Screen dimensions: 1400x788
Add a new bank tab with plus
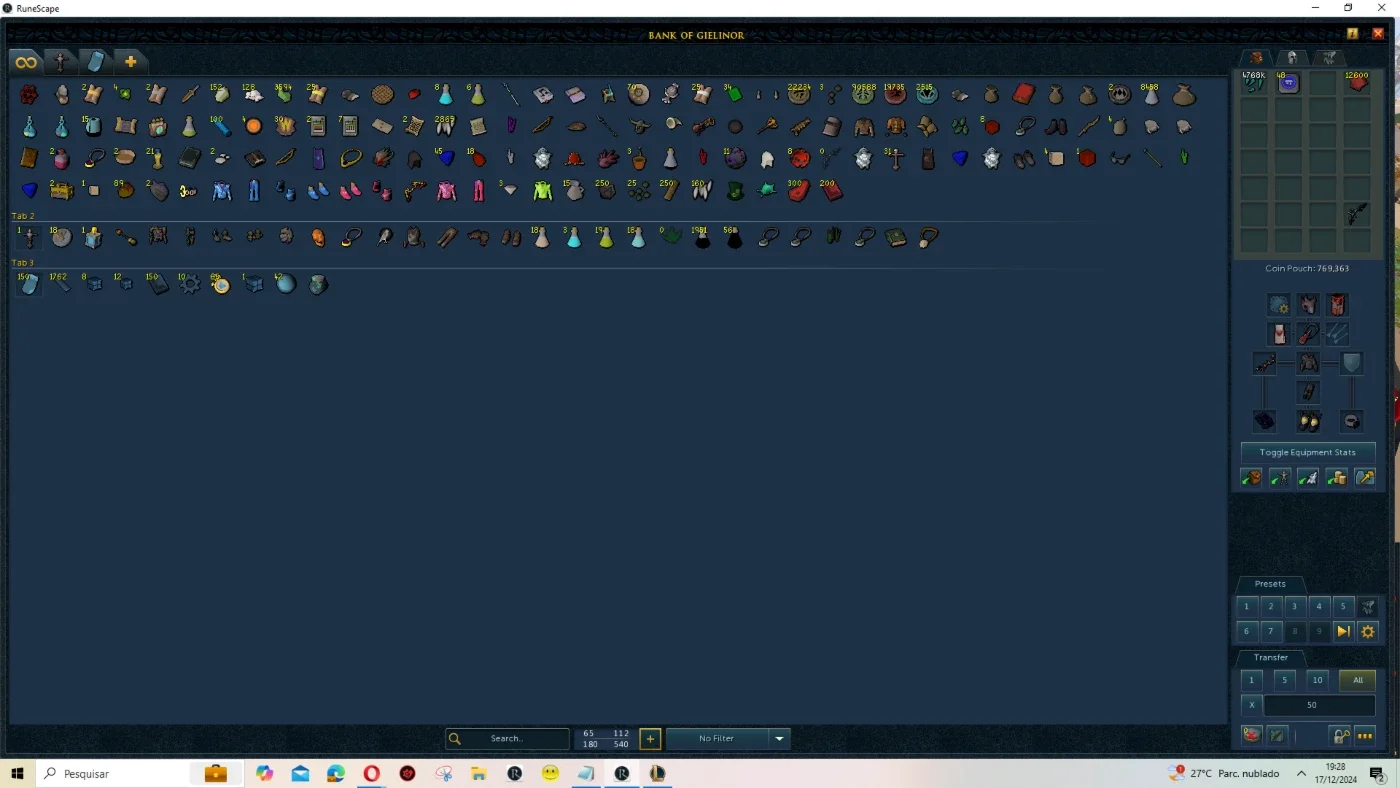pyautogui.click(x=130, y=62)
